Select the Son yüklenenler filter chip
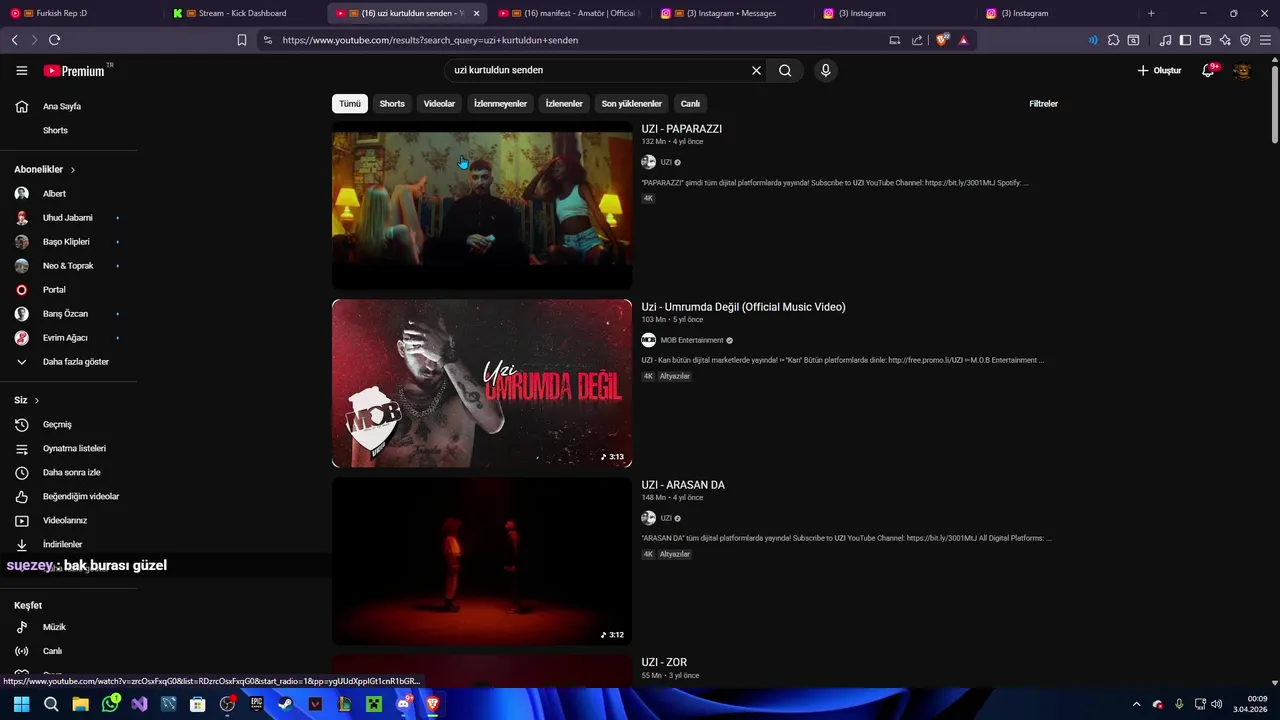Viewport: 1280px width, 720px height. coord(632,104)
